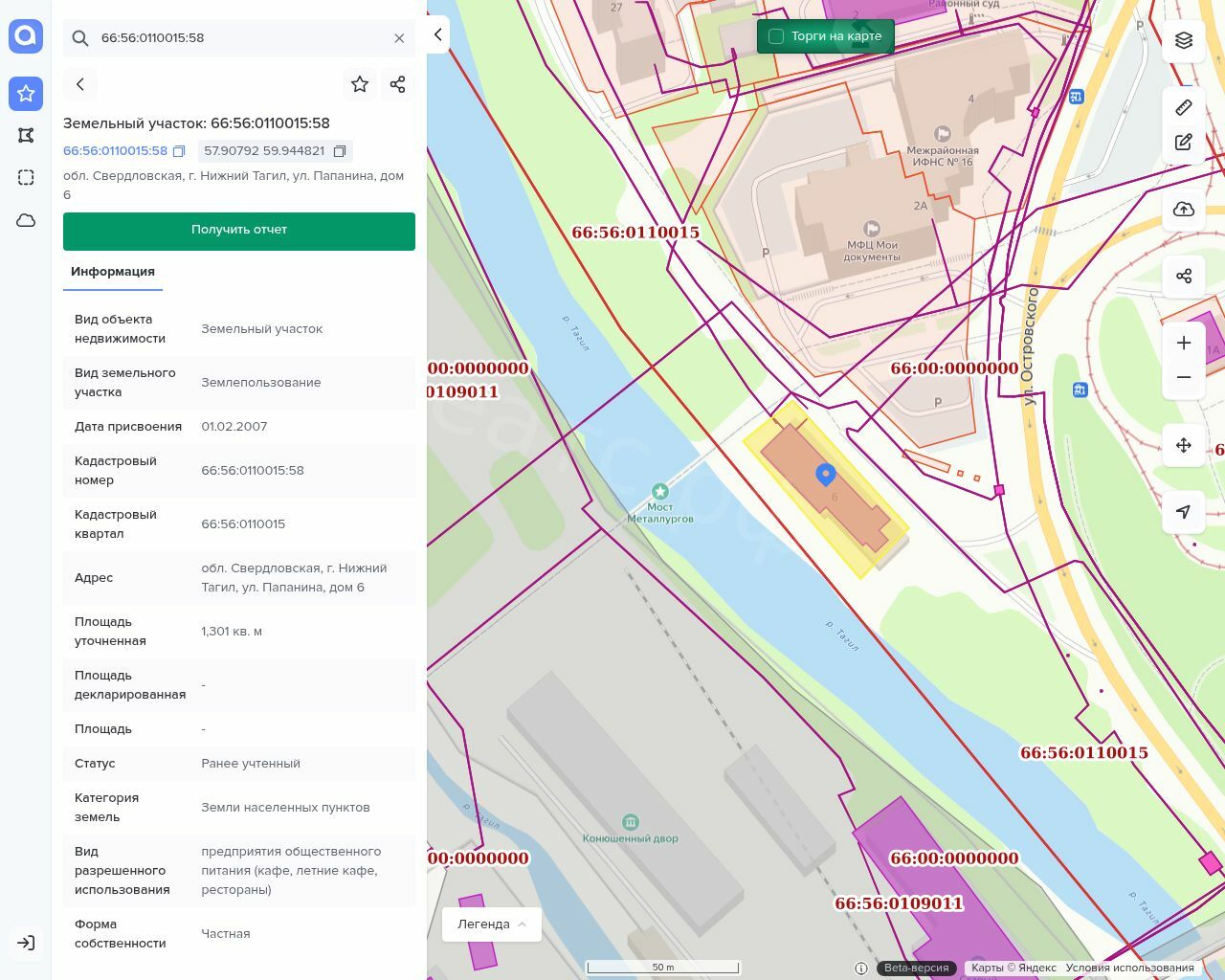The image size is (1225, 980).
Task: Zoom in on the map
Action: [1184, 343]
